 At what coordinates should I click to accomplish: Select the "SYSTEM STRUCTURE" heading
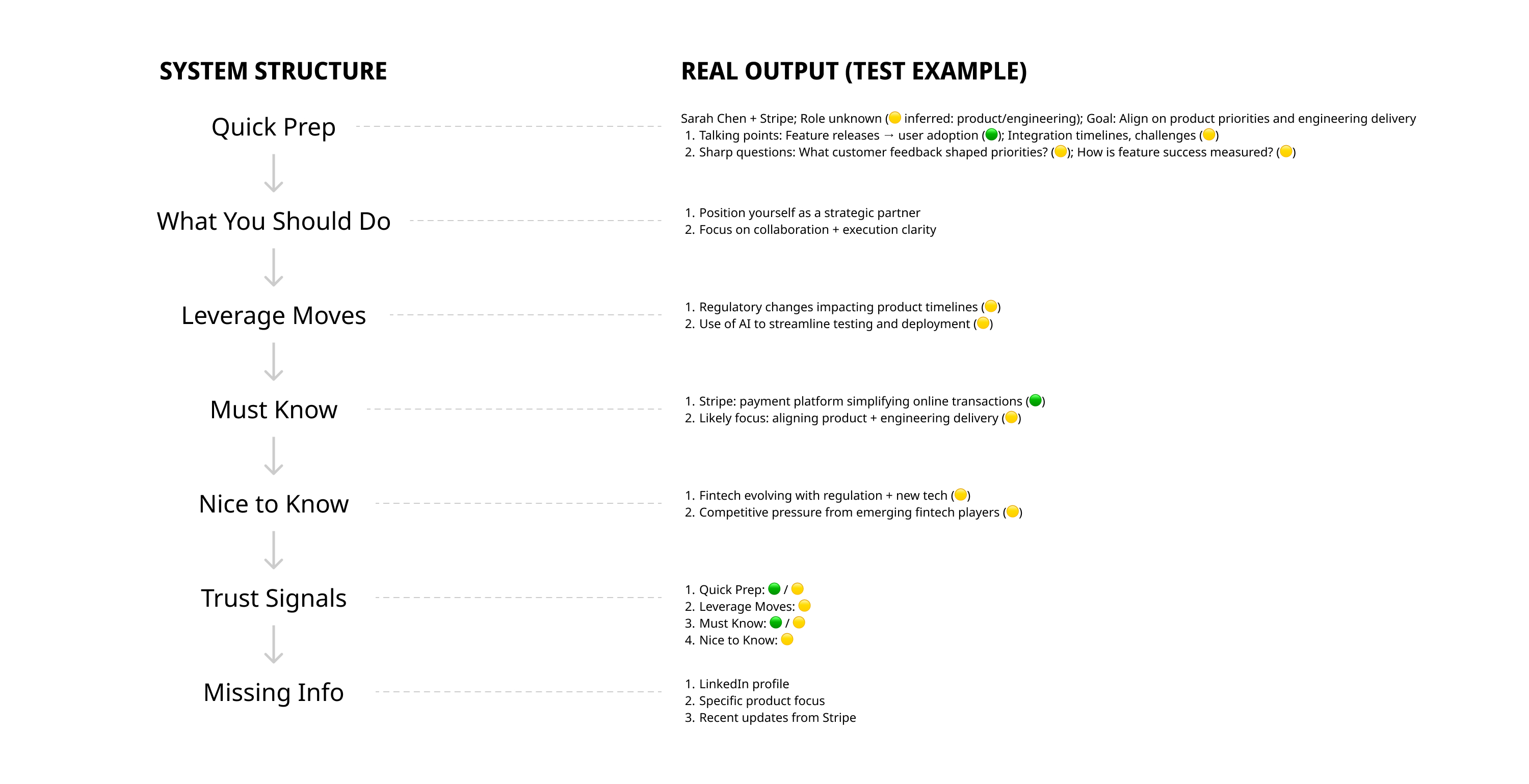pyautogui.click(x=273, y=71)
